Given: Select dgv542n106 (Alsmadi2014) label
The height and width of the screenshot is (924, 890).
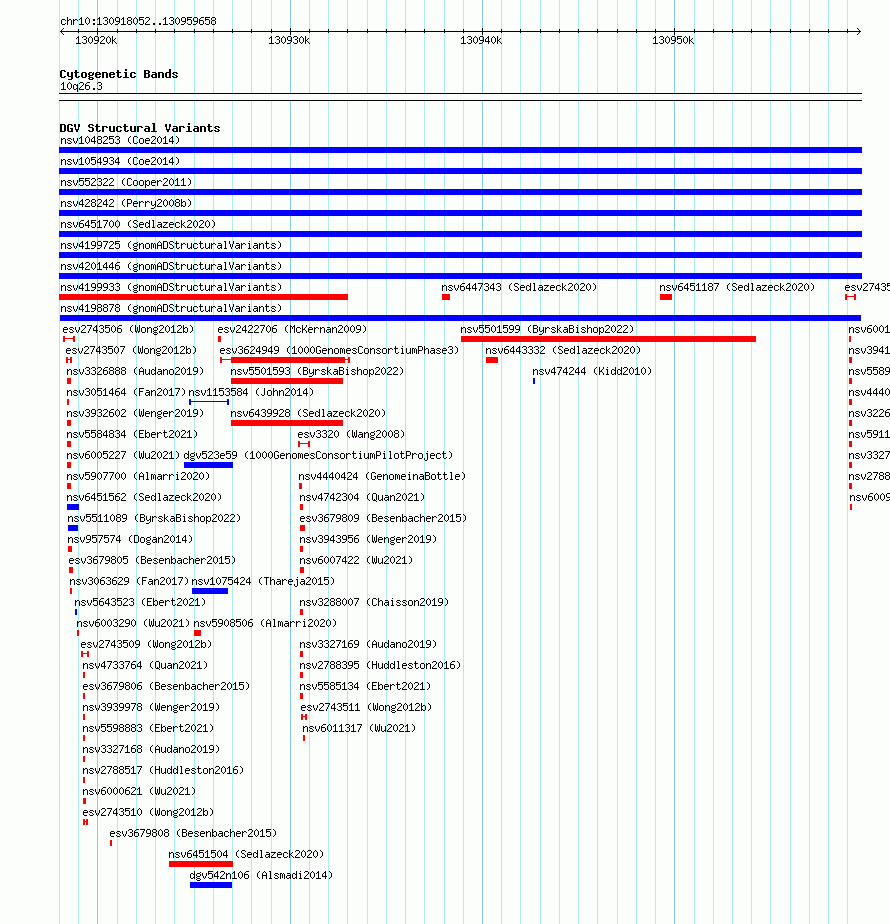Looking at the screenshot, I should click(x=261, y=876).
